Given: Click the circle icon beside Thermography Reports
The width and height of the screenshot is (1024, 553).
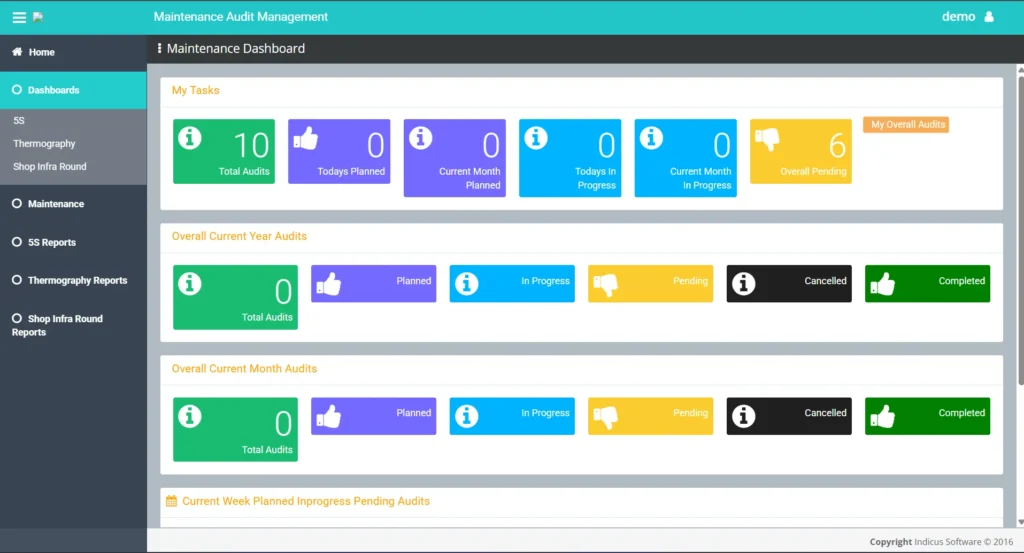Looking at the screenshot, I should pos(17,280).
